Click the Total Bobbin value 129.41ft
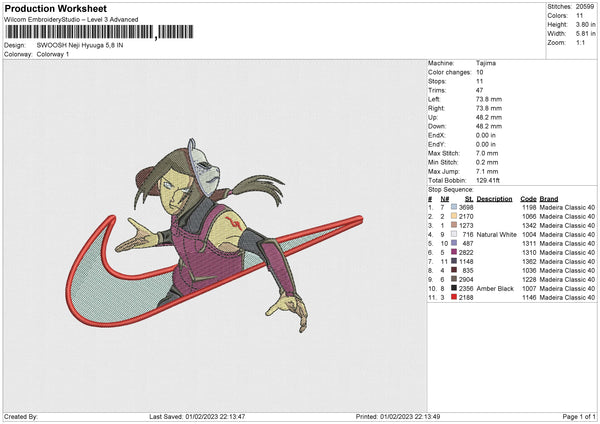 pos(488,180)
